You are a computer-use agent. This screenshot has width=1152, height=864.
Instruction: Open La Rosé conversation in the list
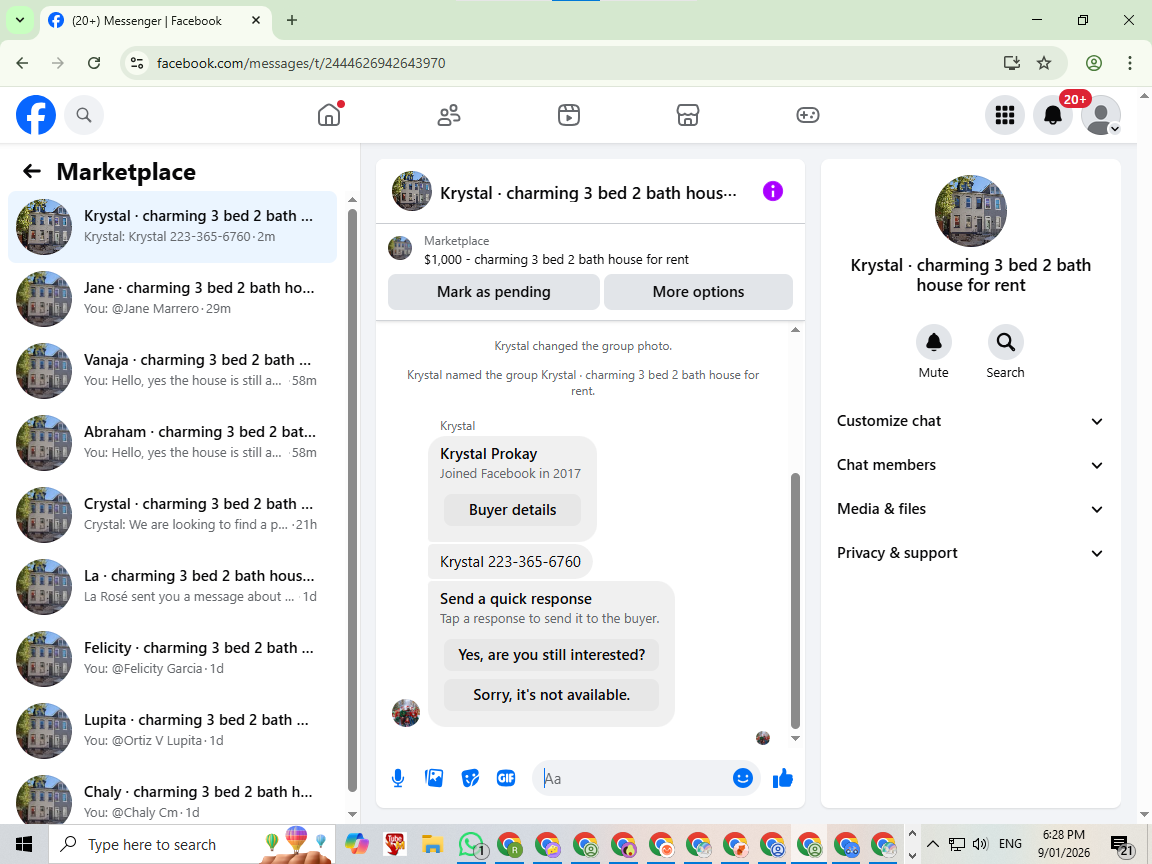pyautogui.click(x=173, y=586)
